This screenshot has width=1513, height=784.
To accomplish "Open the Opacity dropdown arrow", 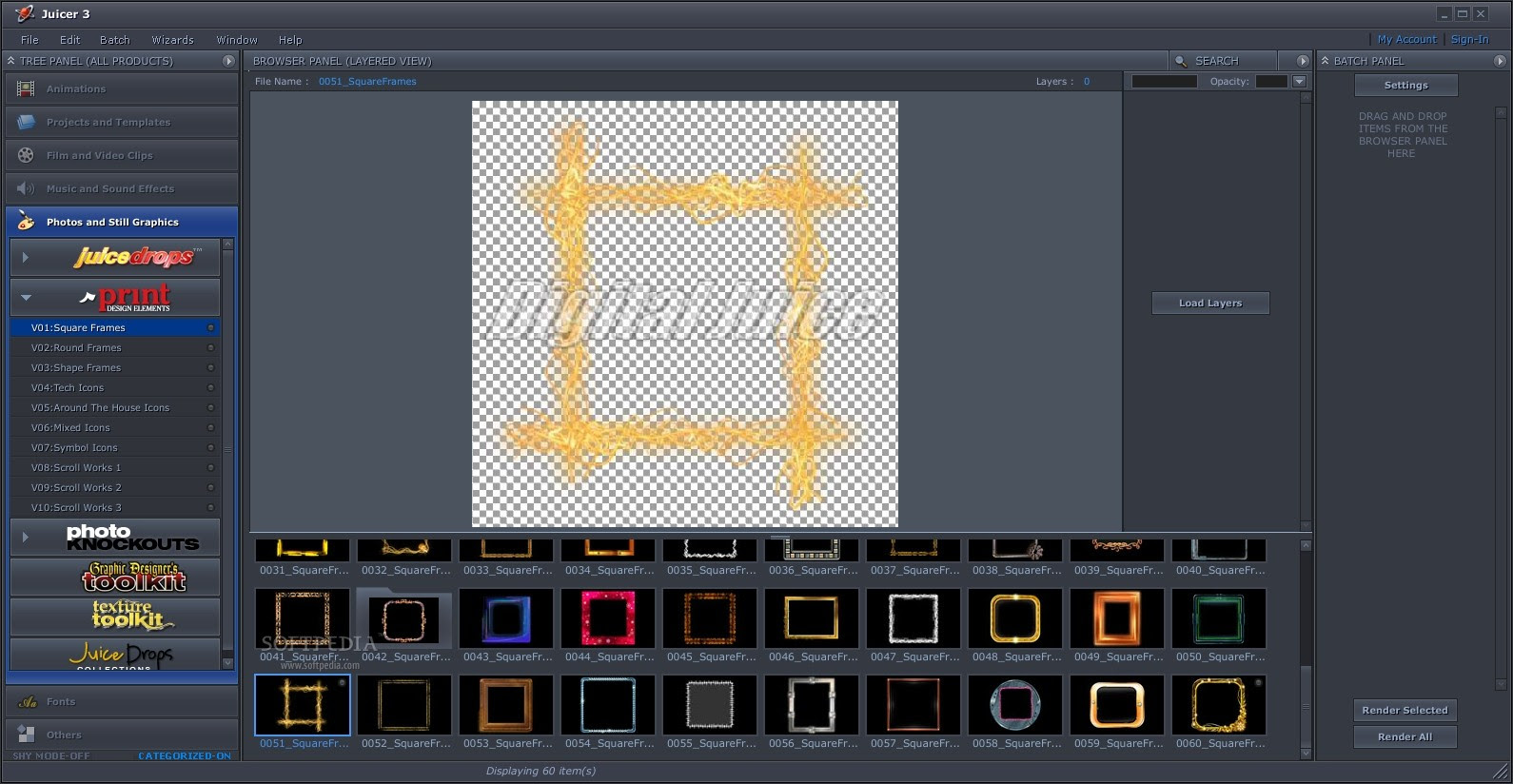I will pos(1299,82).
